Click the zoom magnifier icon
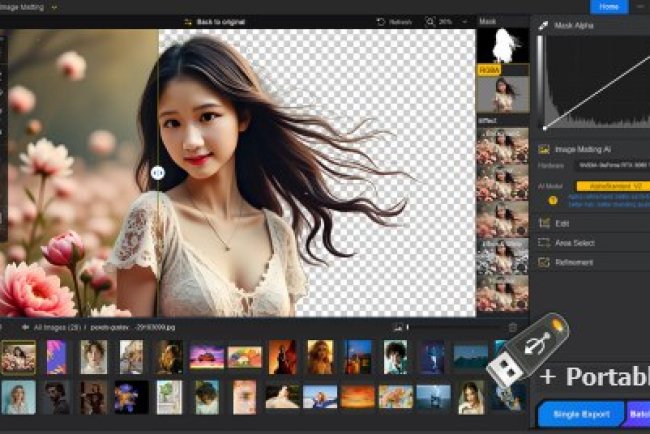This screenshot has height=434, width=650. tap(430, 22)
